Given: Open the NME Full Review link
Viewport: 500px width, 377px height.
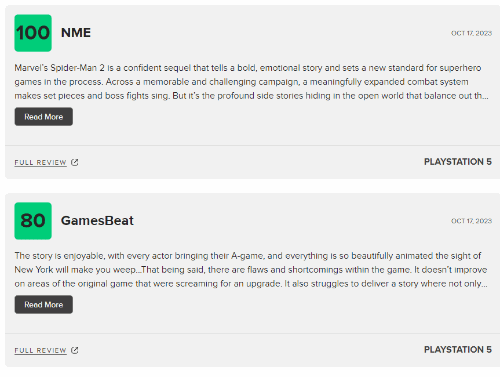Looking at the screenshot, I should coord(40,163).
